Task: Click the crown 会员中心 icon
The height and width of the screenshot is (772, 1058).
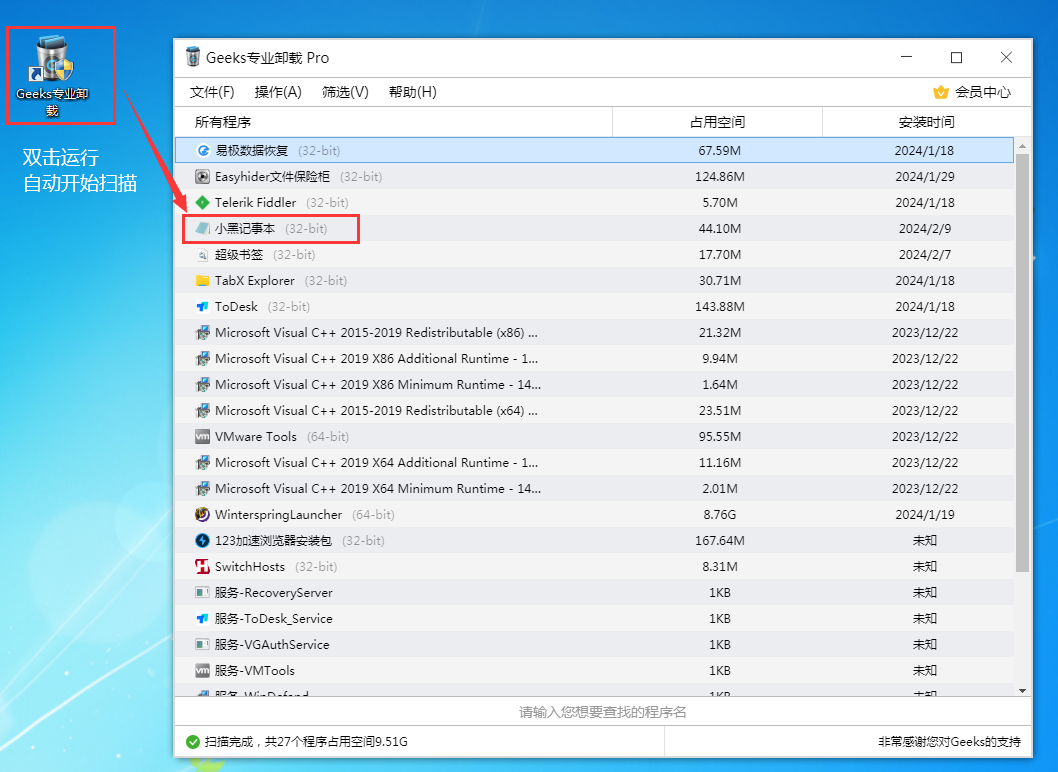Action: 941,92
